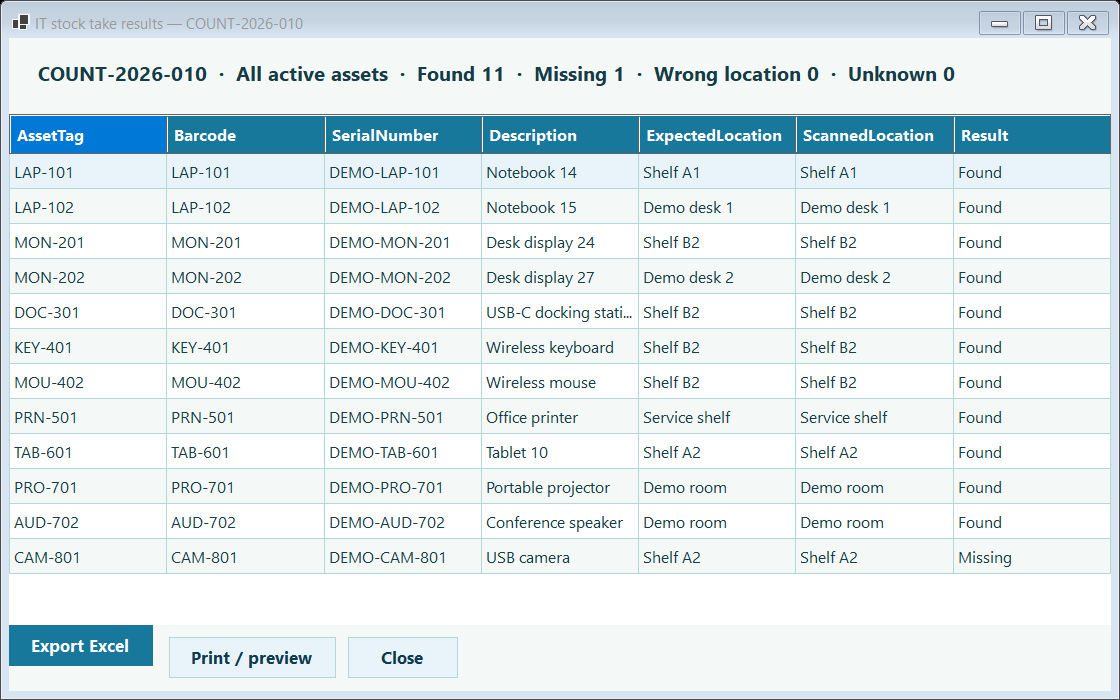Click the Missing result for CAM-801

coord(1031,557)
